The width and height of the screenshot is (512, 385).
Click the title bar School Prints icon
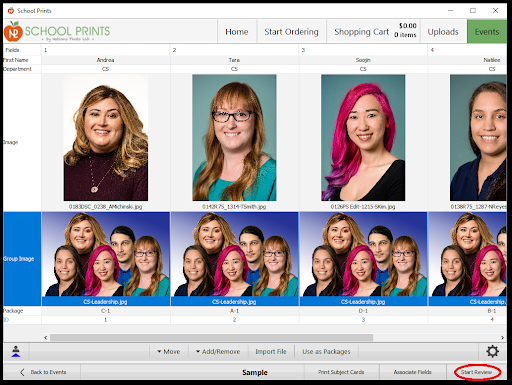pyautogui.click(x=11, y=11)
